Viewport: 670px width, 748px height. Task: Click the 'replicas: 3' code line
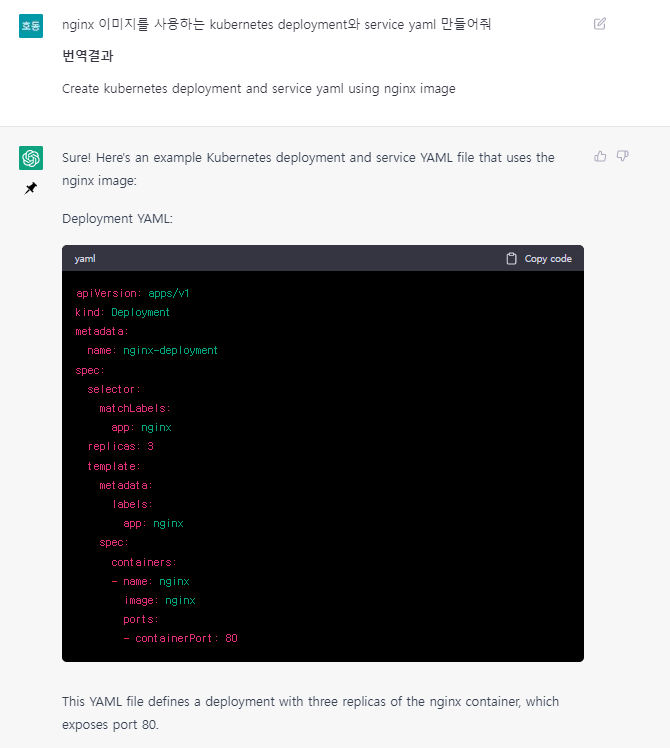[x=120, y=447]
